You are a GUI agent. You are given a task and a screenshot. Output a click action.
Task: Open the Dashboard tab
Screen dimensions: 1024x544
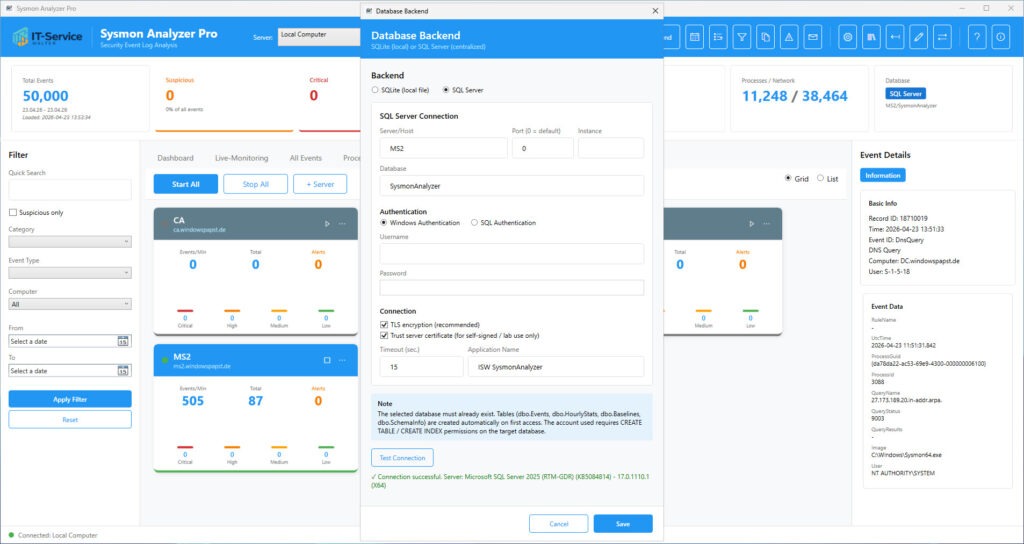coord(175,158)
